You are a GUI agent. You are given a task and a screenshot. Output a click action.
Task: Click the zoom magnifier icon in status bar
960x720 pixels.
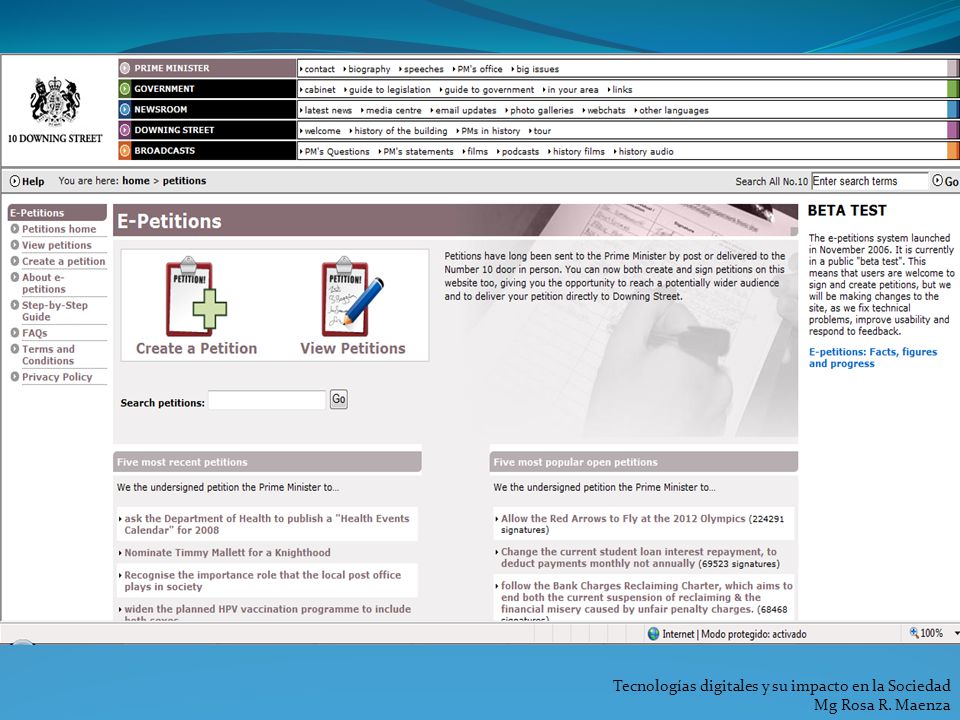pyautogui.click(x=914, y=632)
